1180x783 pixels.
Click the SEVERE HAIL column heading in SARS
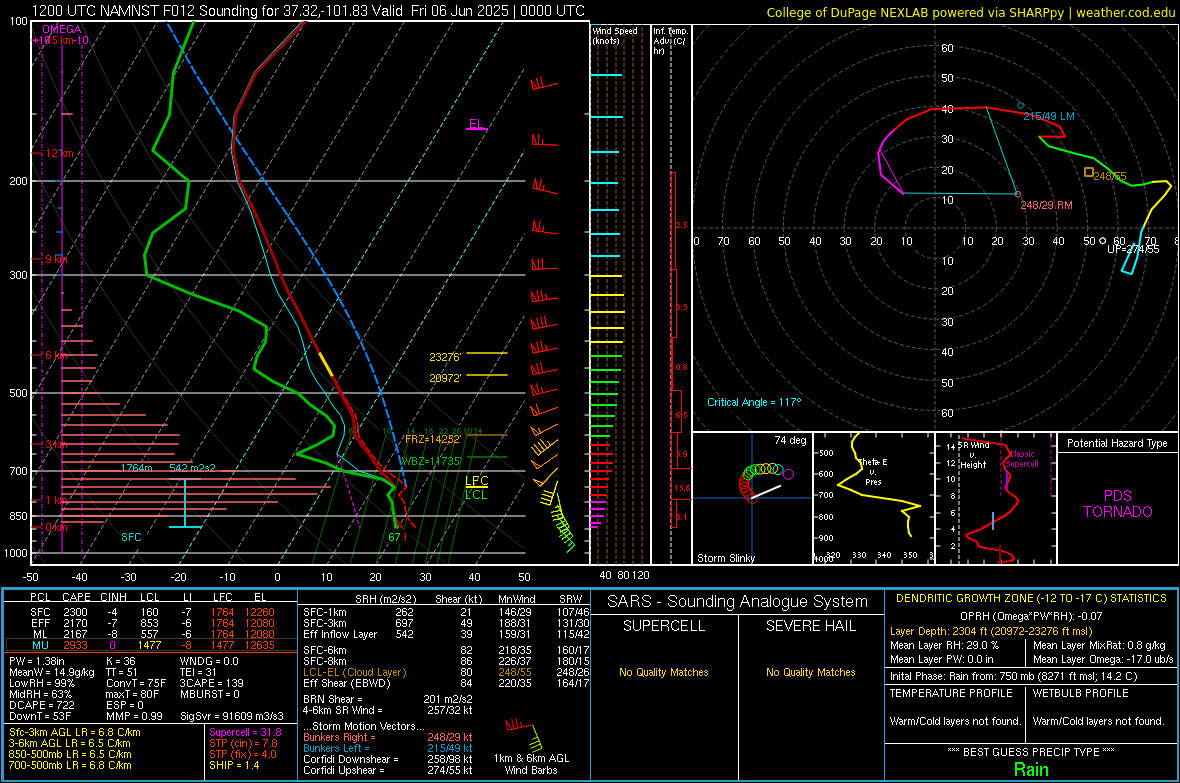(810, 626)
